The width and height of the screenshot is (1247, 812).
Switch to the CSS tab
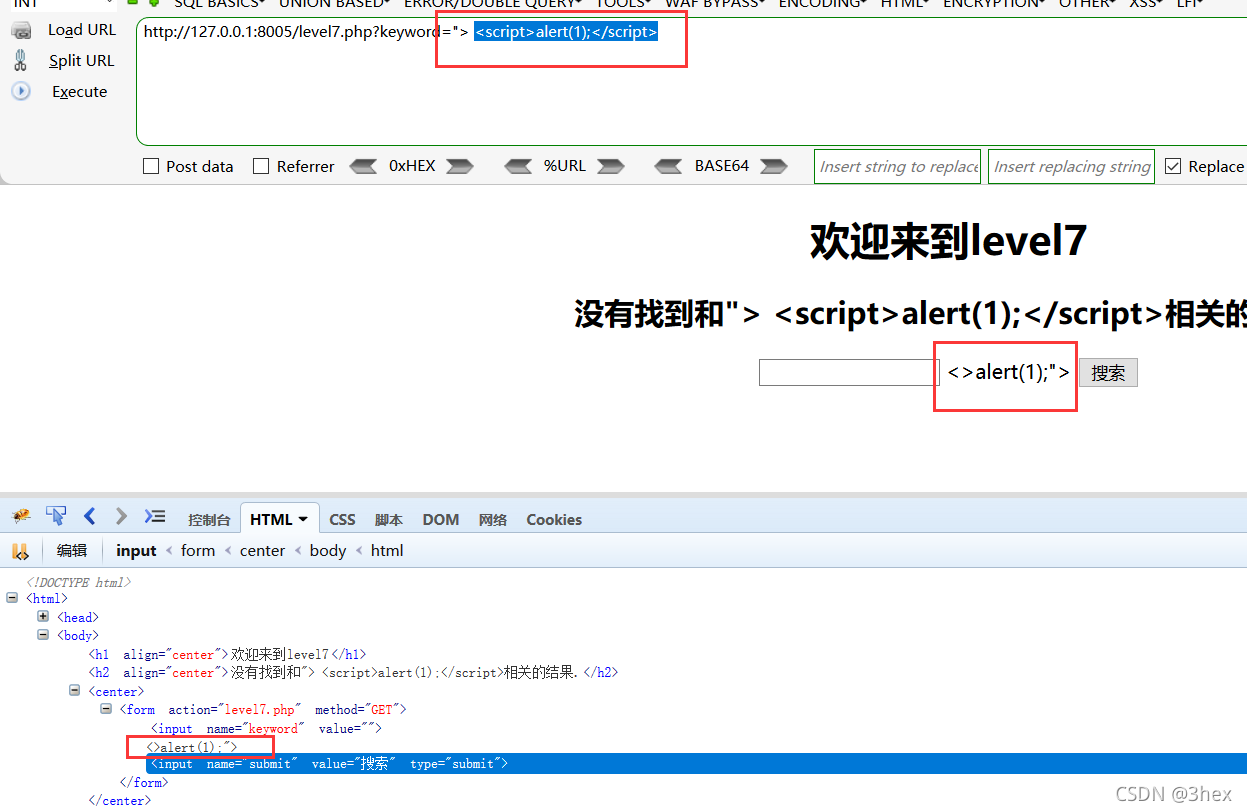point(342,519)
